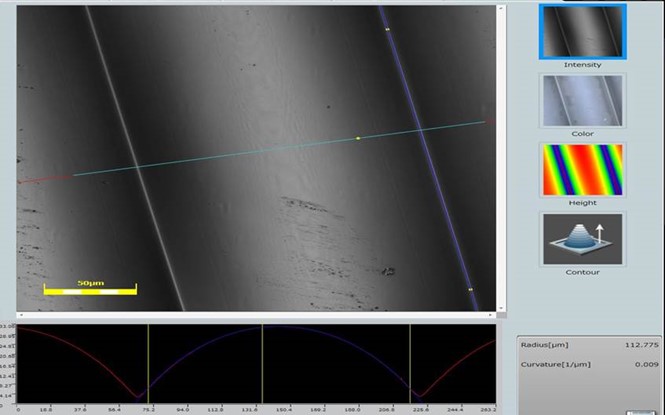Select top yellow handle on blue line

click(387, 29)
